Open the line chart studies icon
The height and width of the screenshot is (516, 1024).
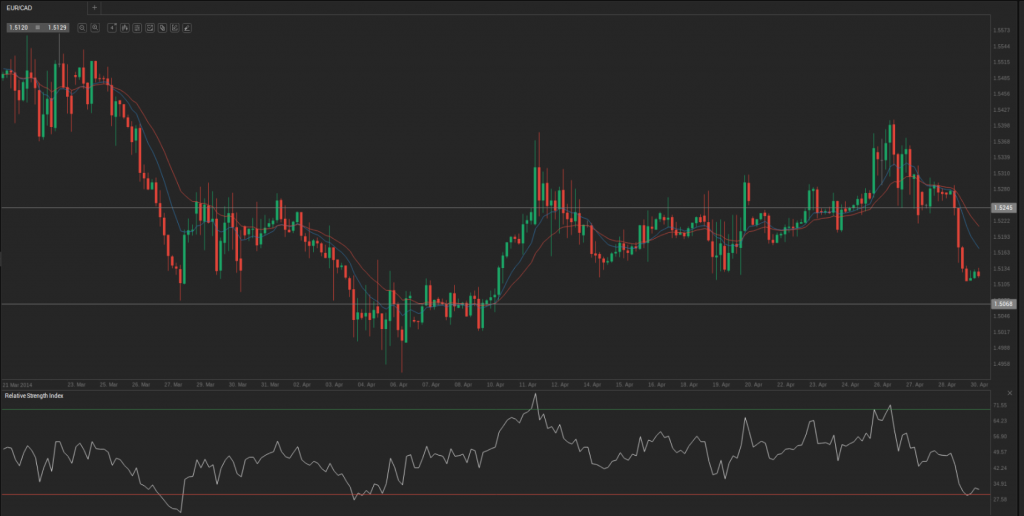pyautogui.click(x=174, y=28)
